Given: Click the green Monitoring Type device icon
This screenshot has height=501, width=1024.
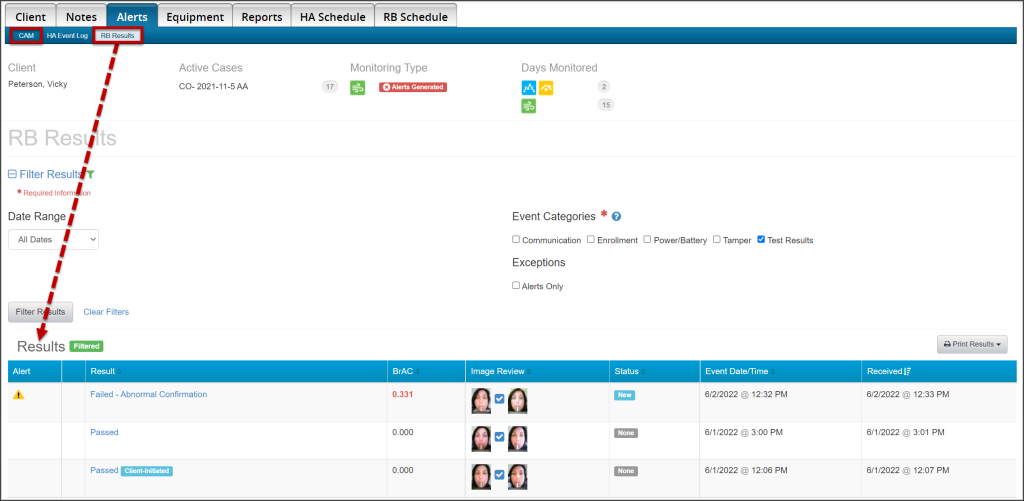Looking at the screenshot, I should 358,88.
